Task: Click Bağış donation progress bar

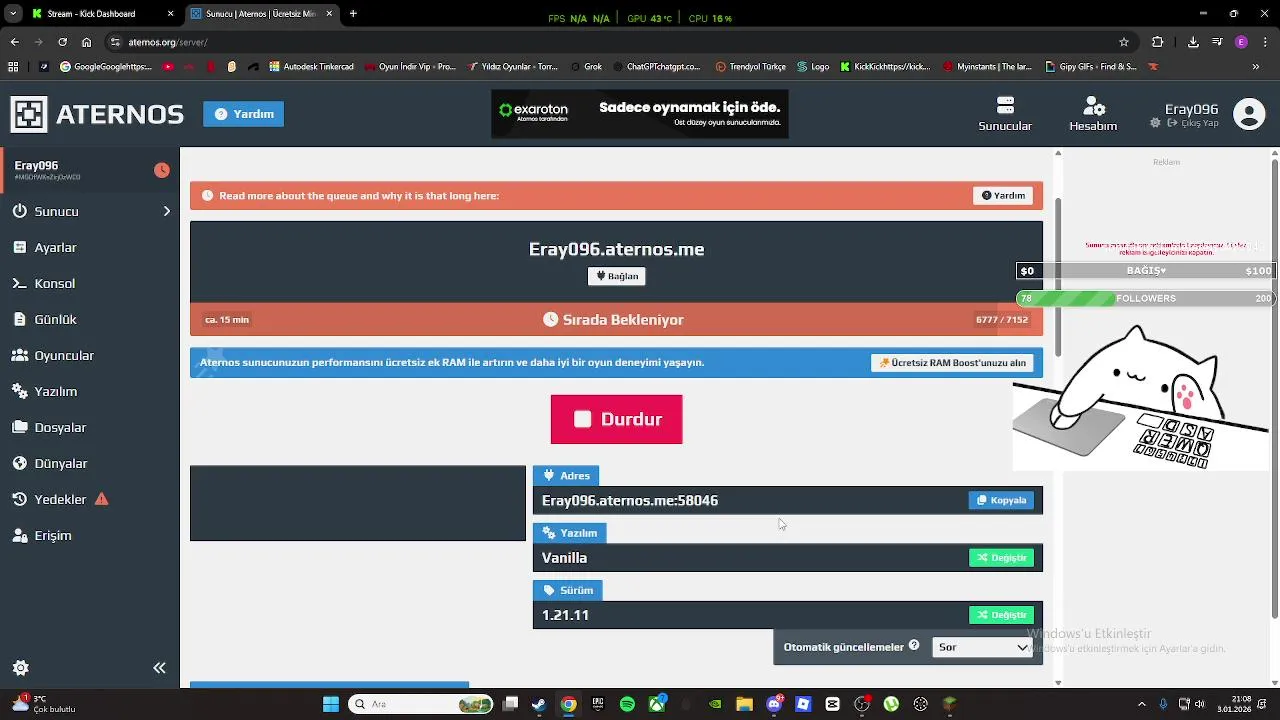Action: 1145,271
